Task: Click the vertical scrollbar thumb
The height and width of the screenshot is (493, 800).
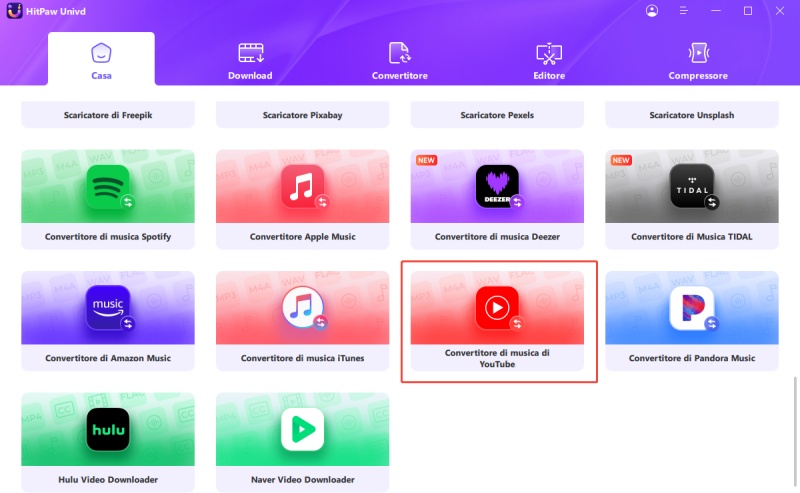Action: click(x=795, y=431)
